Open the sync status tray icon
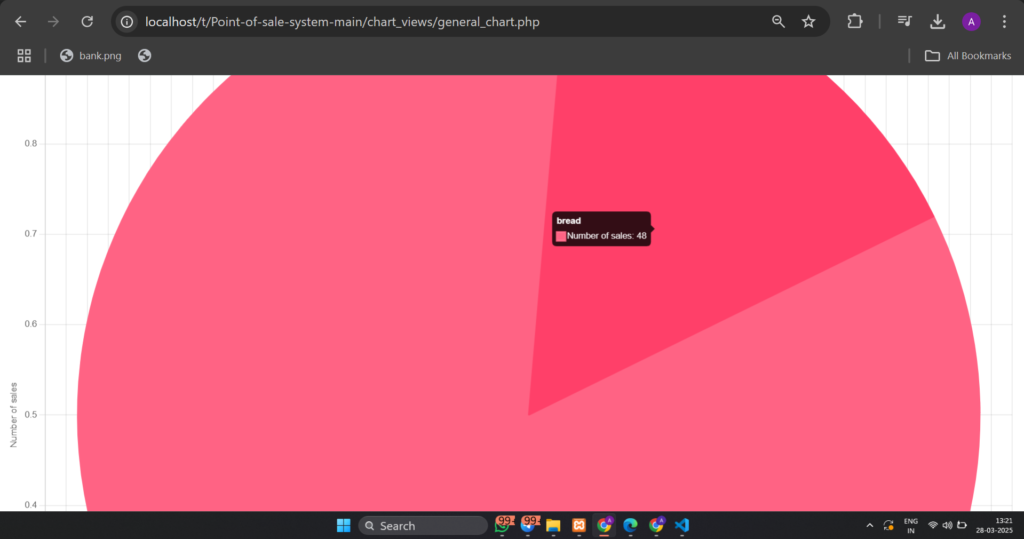 889,525
